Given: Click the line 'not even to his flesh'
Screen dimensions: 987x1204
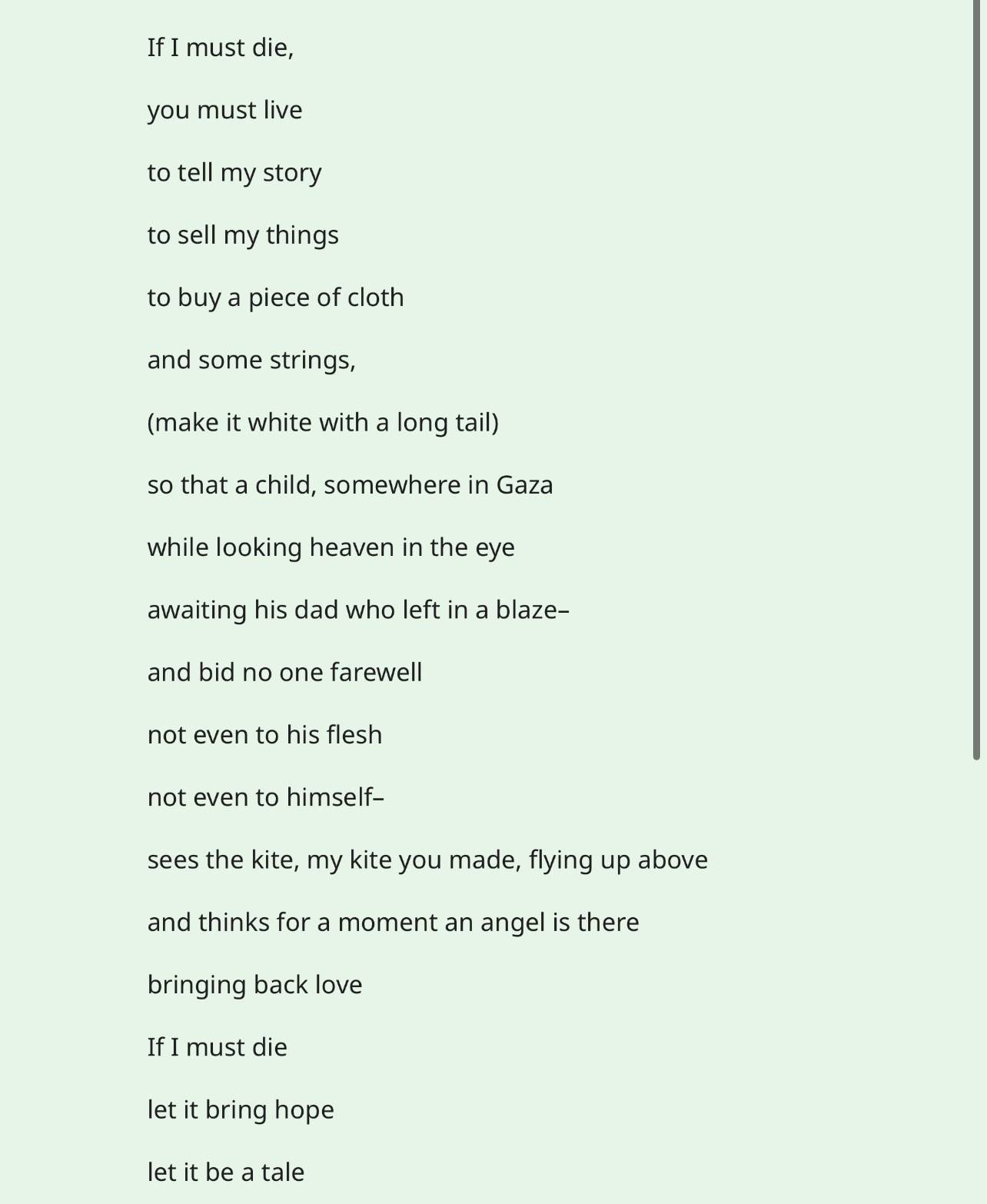Looking at the screenshot, I should point(264,734).
